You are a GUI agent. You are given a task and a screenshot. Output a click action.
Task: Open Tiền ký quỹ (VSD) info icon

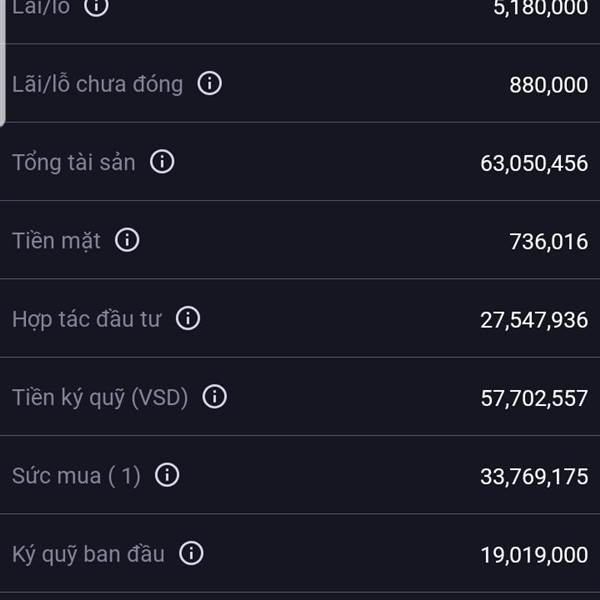click(x=215, y=396)
